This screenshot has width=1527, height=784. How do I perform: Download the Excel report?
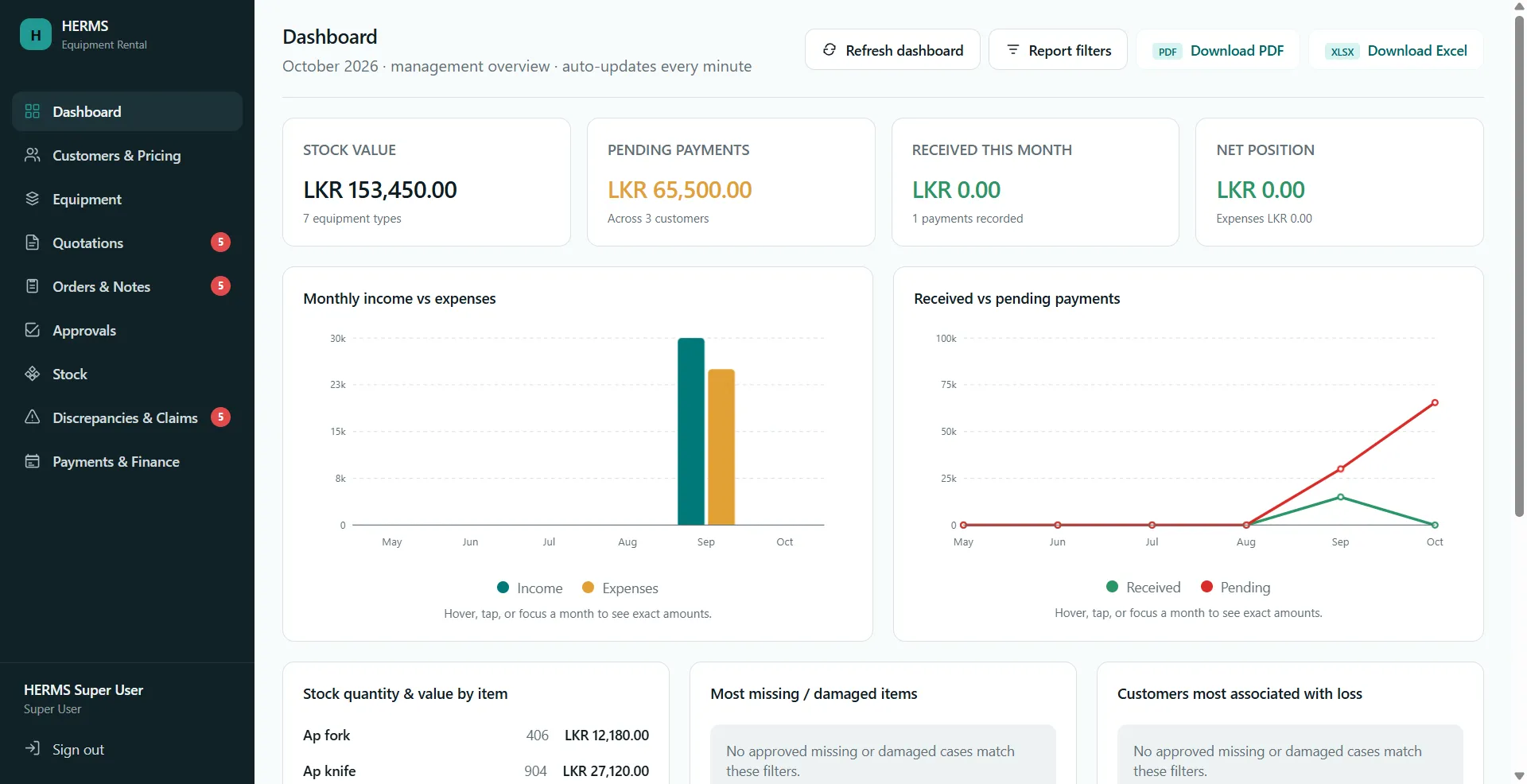click(x=1396, y=49)
